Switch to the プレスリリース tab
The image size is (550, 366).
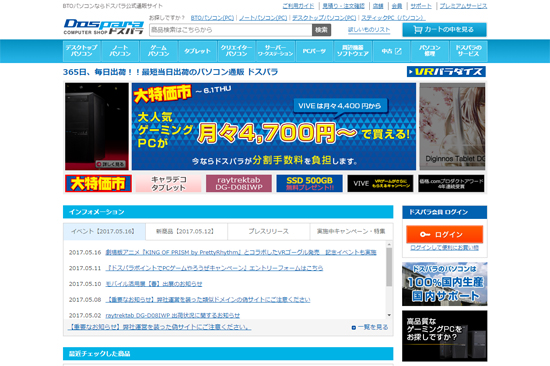point(268,232)
